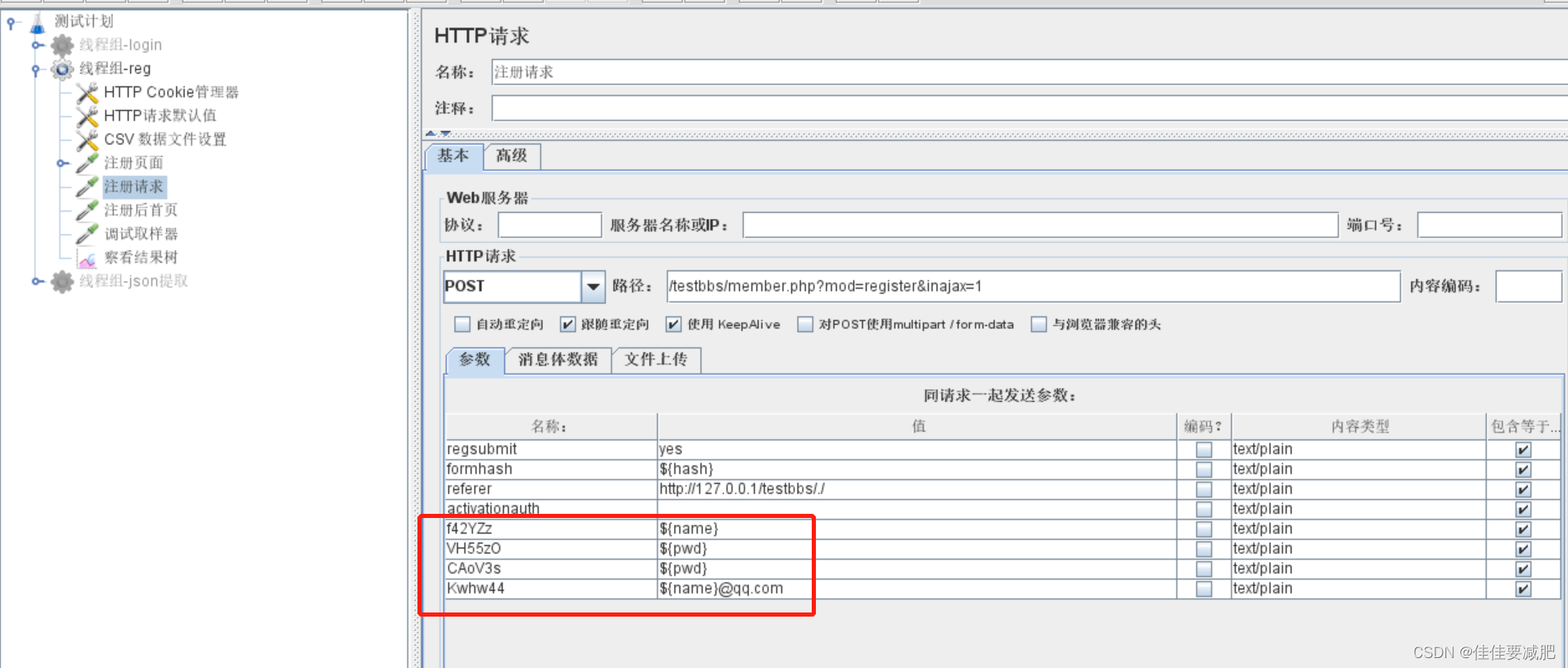
Task: Click the 内容编码 input field
Action: click(x=1528, y=287)
